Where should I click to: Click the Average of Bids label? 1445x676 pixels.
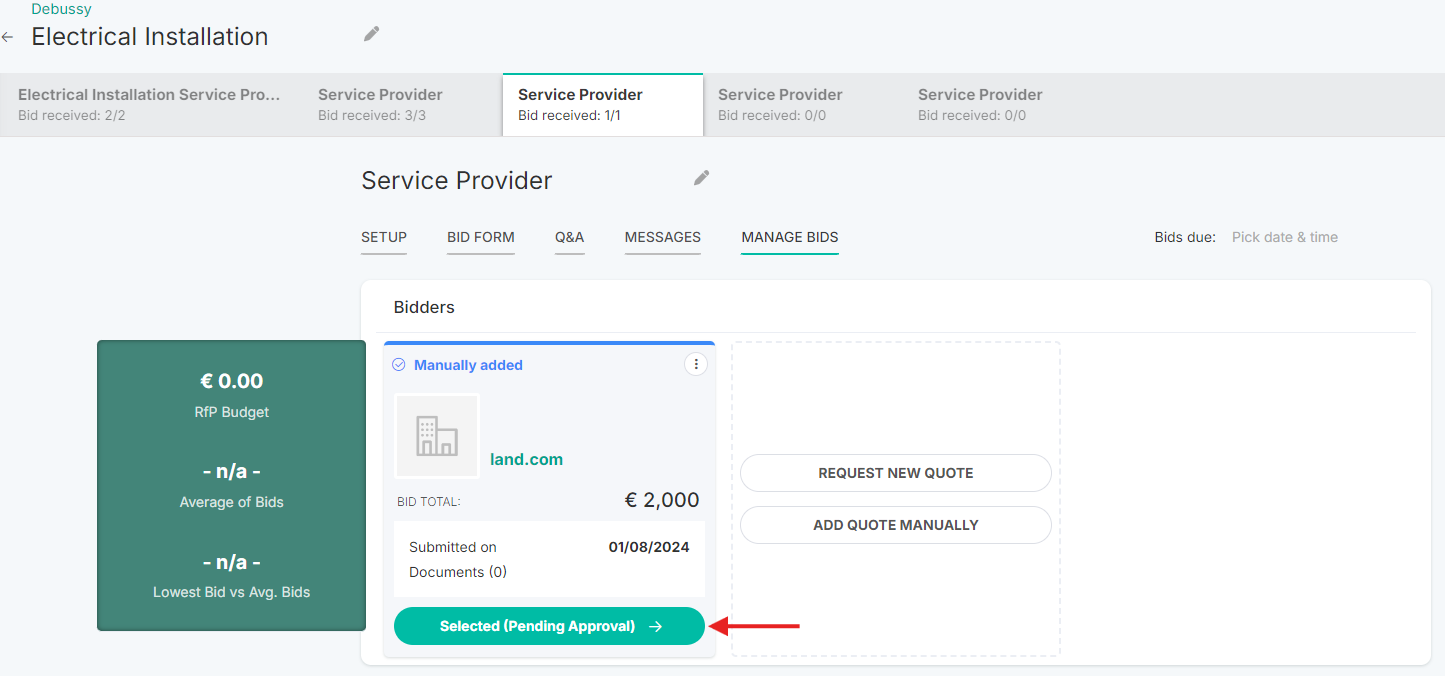pyautogui.click(x=232, y=502)
